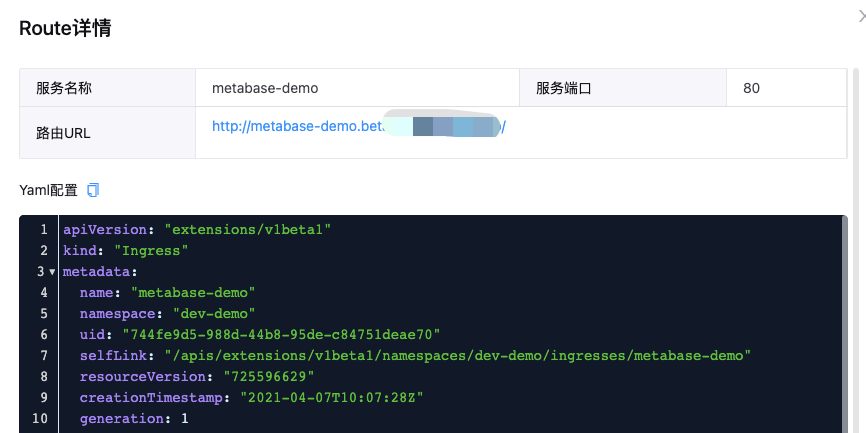Image resolution: width=866 pixels, height=433 pixels.
Task: Collapse the metadata block fold arrow
Action: [x=52, y=272]
